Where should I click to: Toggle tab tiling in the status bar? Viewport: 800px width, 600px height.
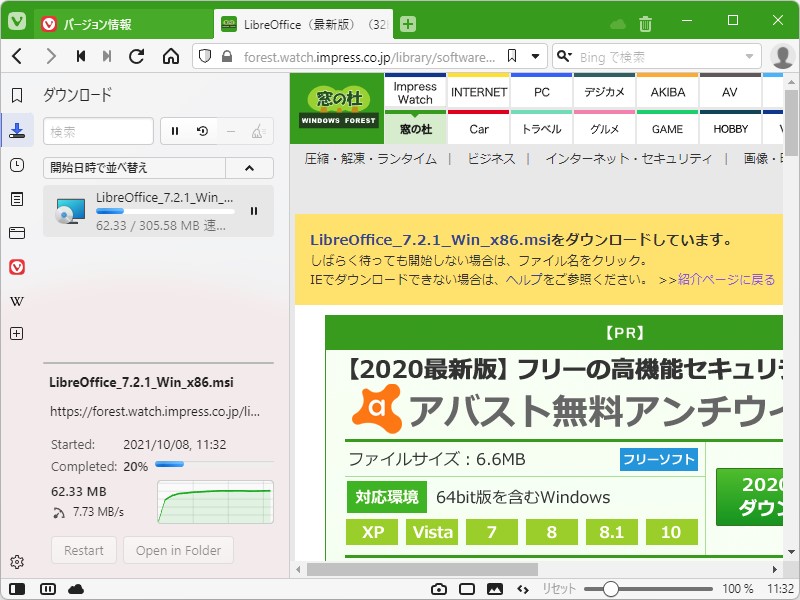click(x=46, y=589)
